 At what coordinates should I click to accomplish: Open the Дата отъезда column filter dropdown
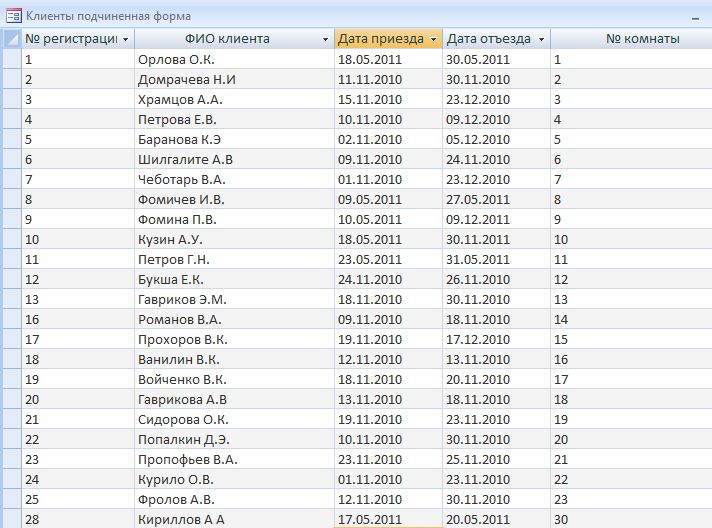coord(541,39)
